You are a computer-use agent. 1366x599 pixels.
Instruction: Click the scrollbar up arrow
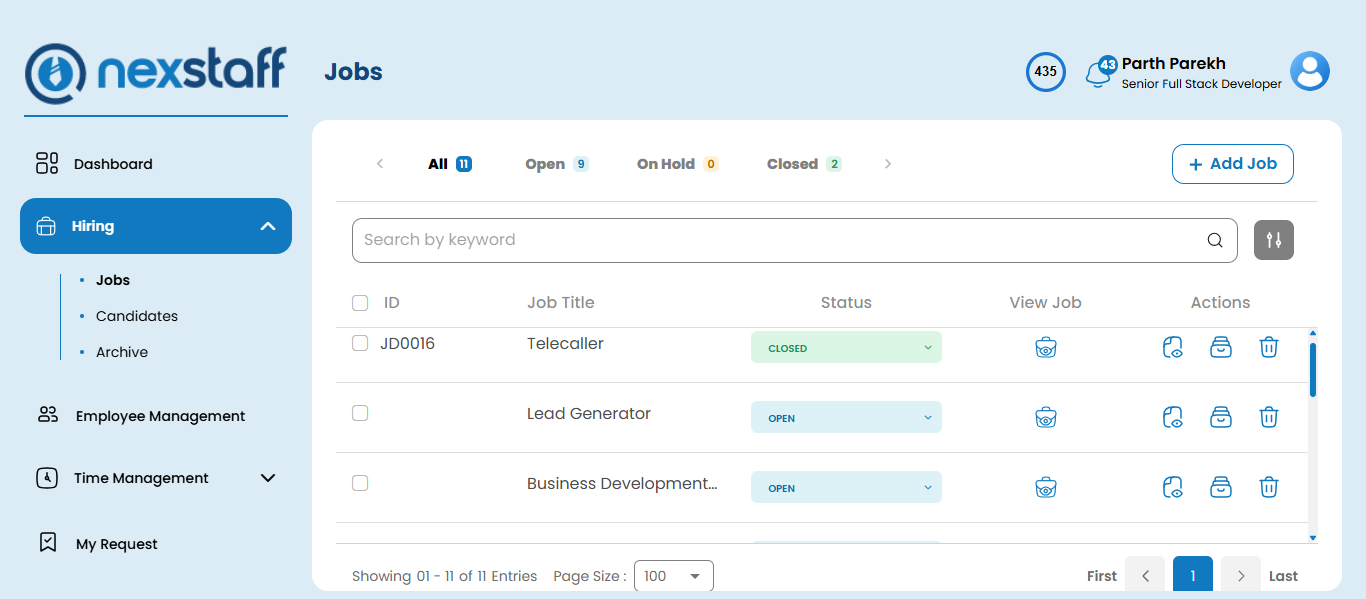[1312, 333]
